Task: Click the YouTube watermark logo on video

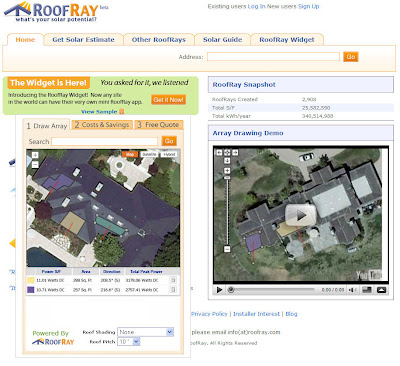Action: click(368, 275)
